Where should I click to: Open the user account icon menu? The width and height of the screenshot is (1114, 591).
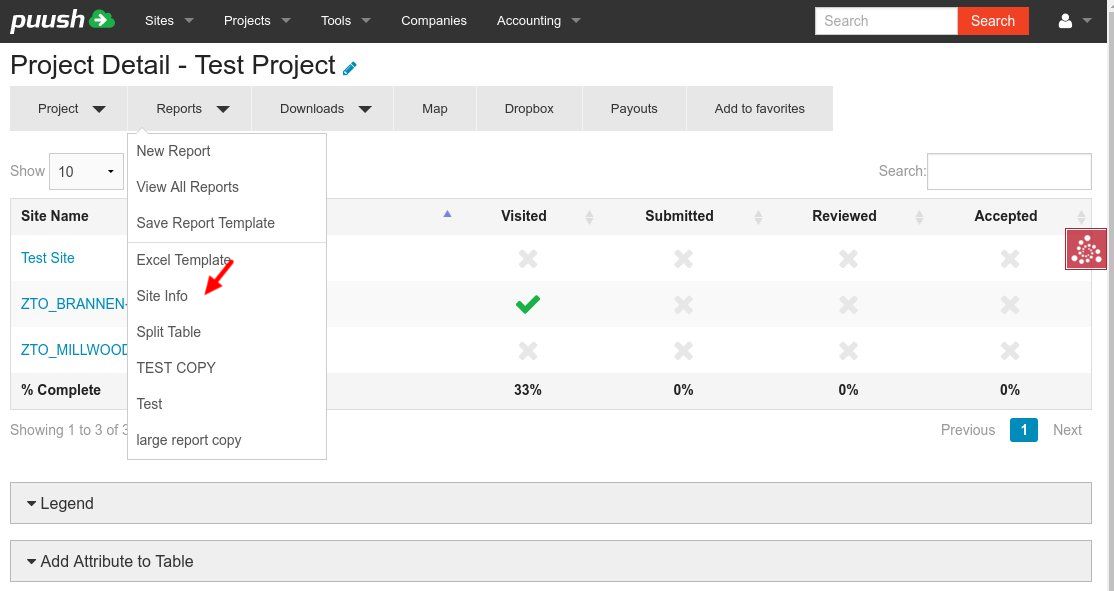pos(1073,21)
